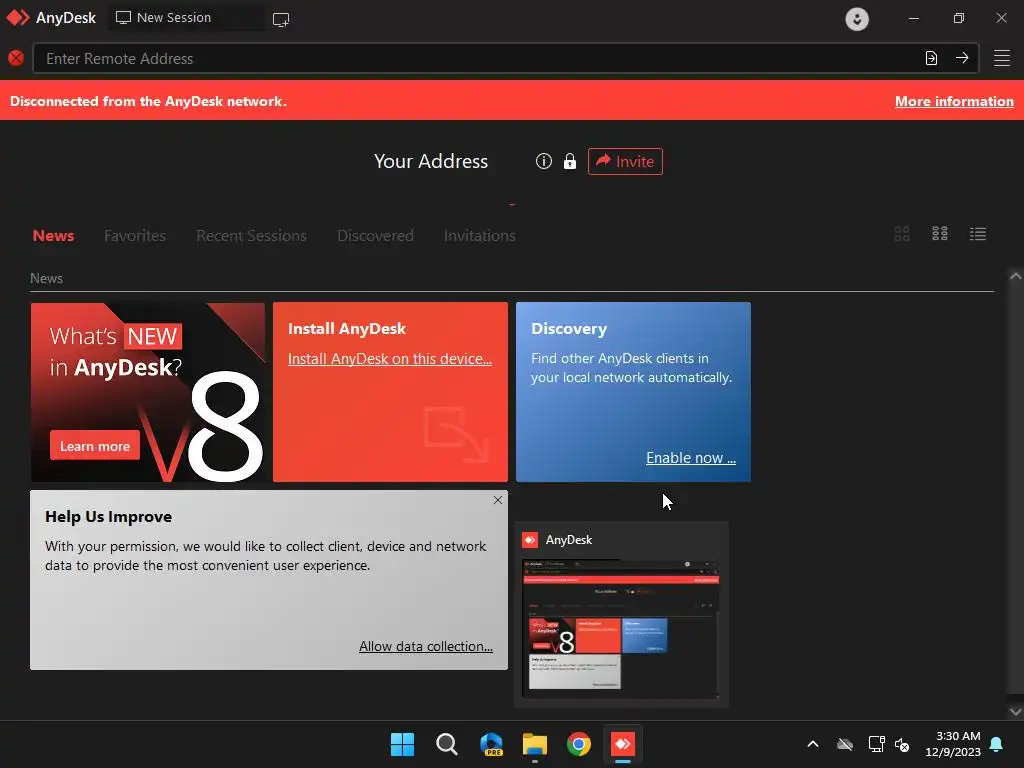Switch to the Recent Sessions tab
1024x768 pixels.
click(x=251, y=236)
